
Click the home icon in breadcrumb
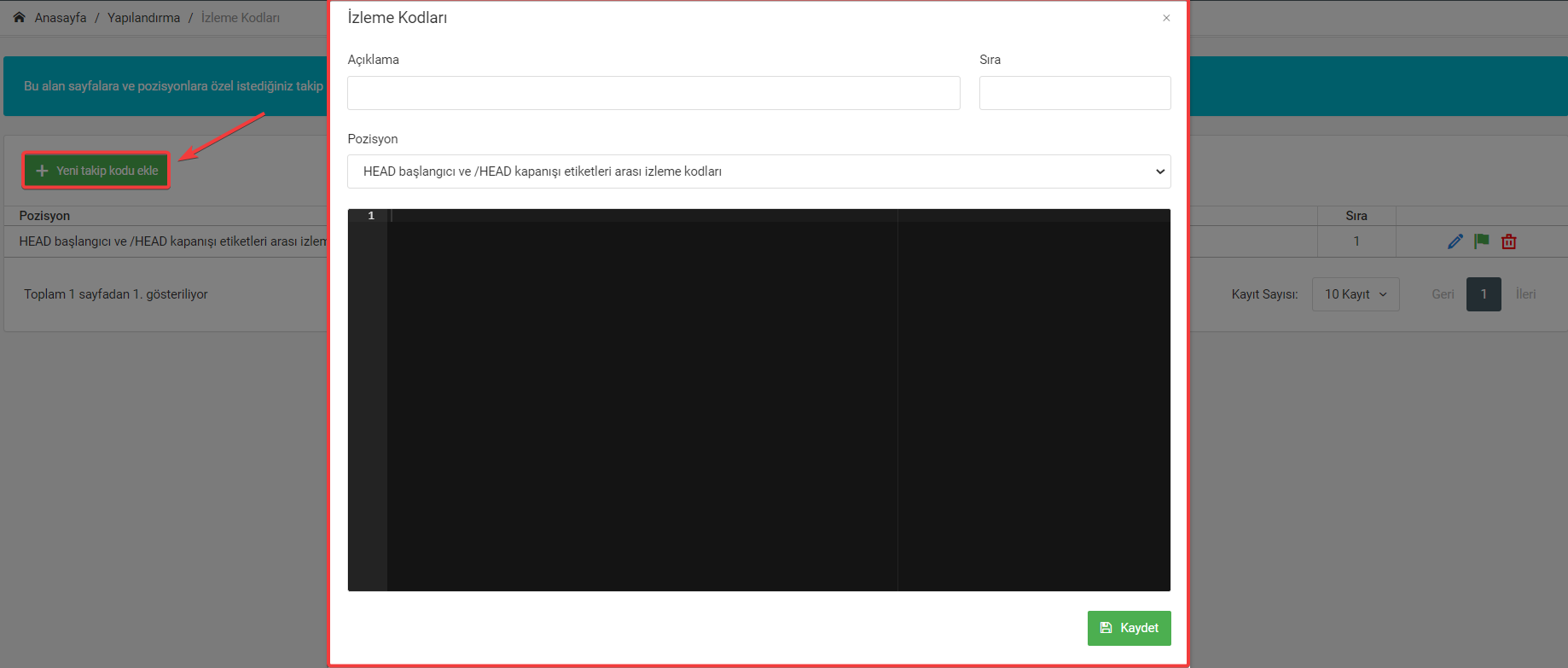[x=20, y=17]
